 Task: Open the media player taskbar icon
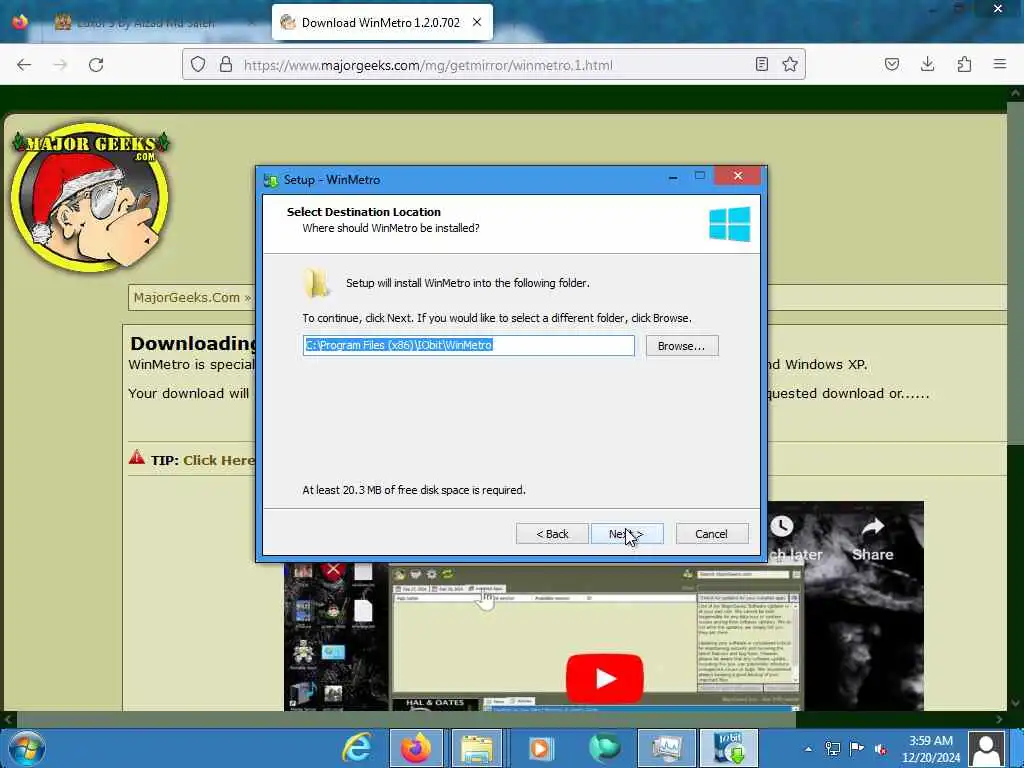click(x=540, y=748)
